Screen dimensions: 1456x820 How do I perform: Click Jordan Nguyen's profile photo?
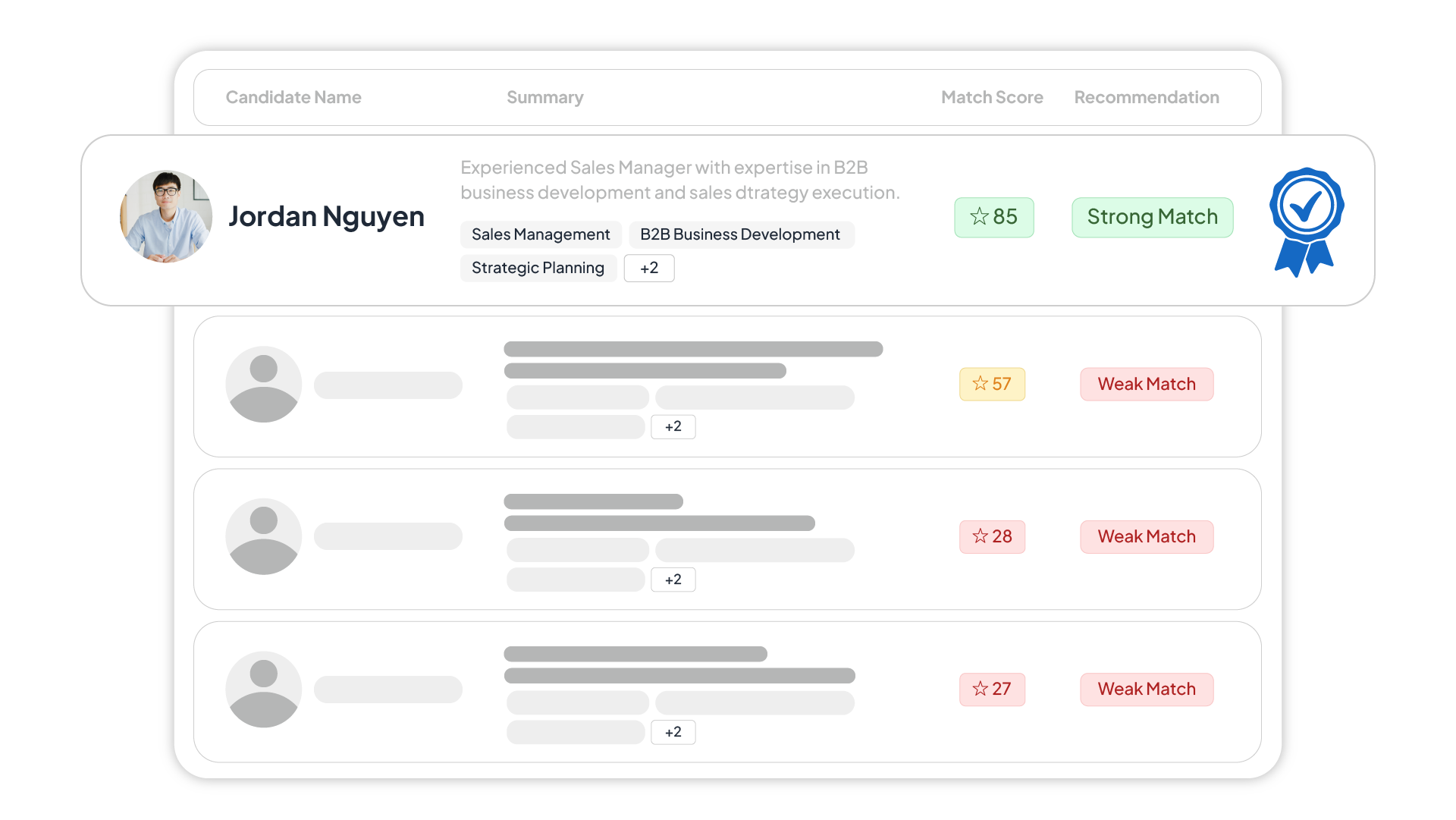pos(166,217)
